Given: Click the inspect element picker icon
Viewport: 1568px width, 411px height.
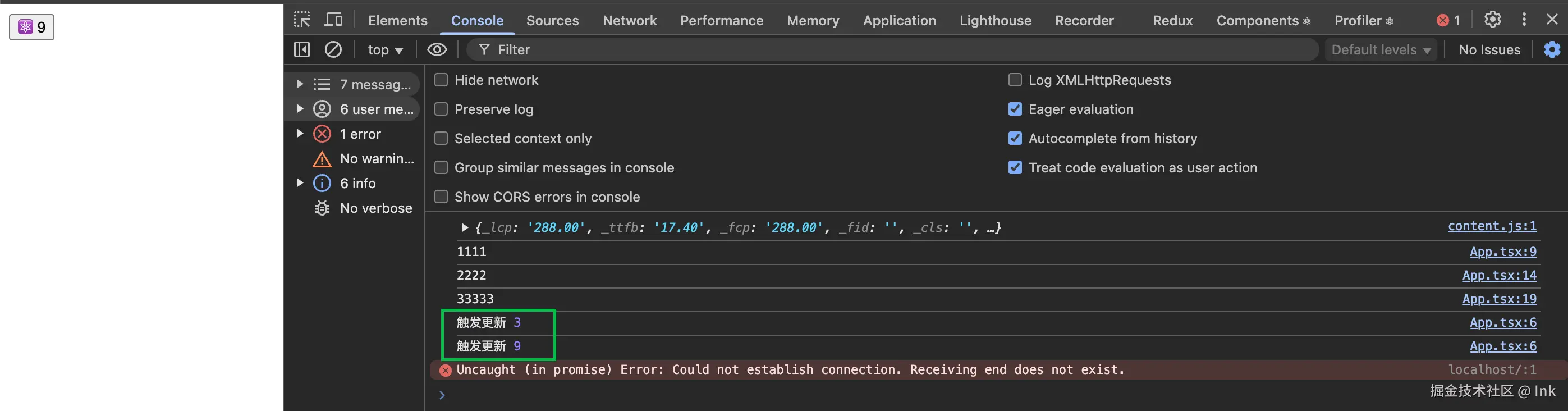Looking at the screenshot, I should click(x=302, y=20).
